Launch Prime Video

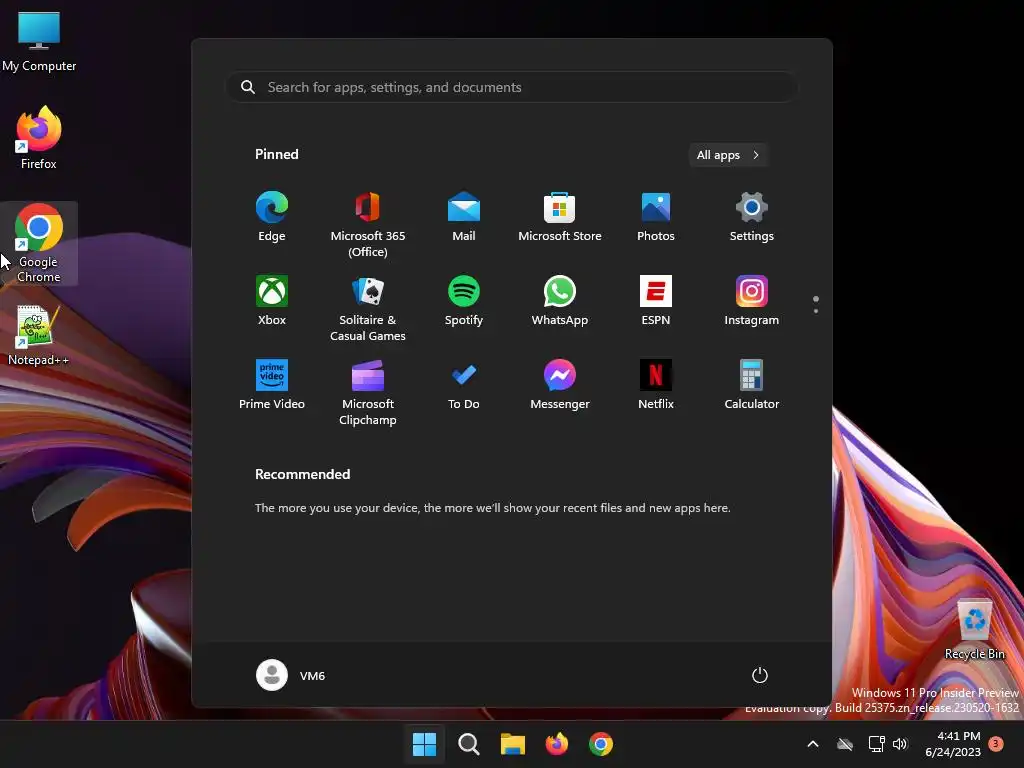coord(272,385)
